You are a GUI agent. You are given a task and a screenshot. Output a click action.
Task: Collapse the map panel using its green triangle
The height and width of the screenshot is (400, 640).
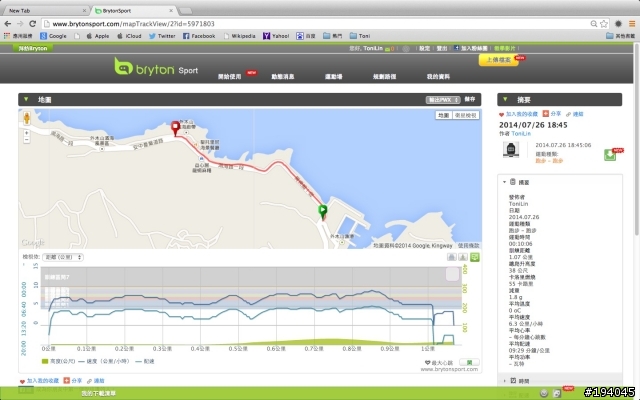click(x=26, y=99)
